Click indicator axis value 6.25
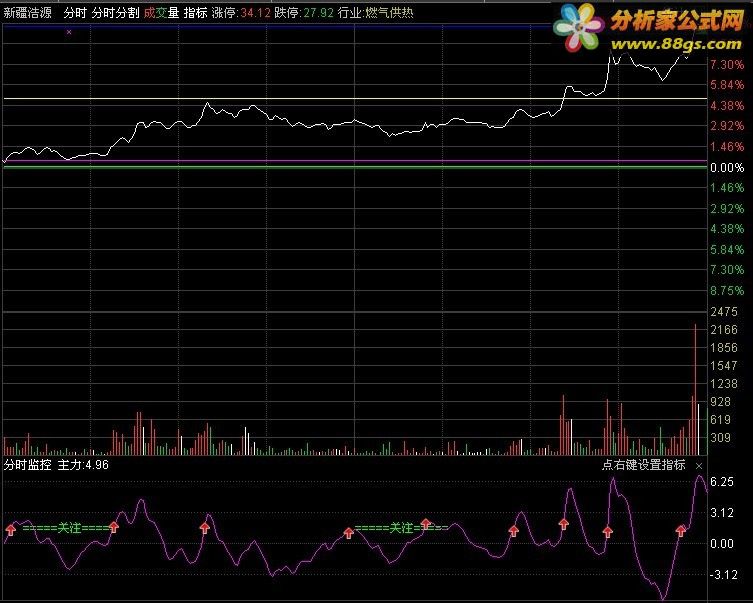 [x=722, y=482]
